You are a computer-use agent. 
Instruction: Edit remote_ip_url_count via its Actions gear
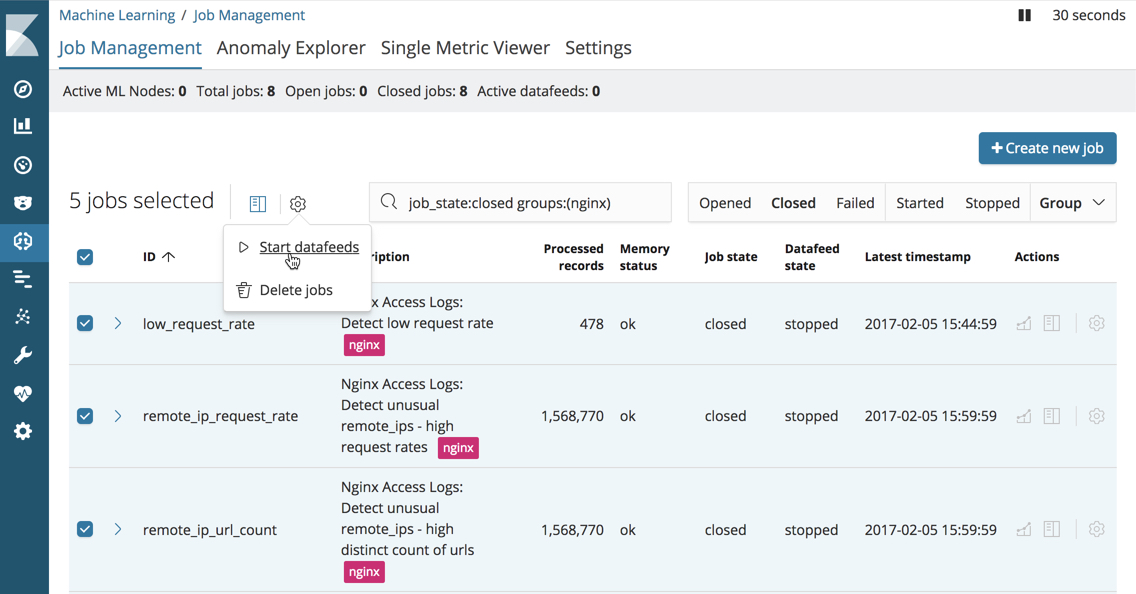click(1096, 529)
